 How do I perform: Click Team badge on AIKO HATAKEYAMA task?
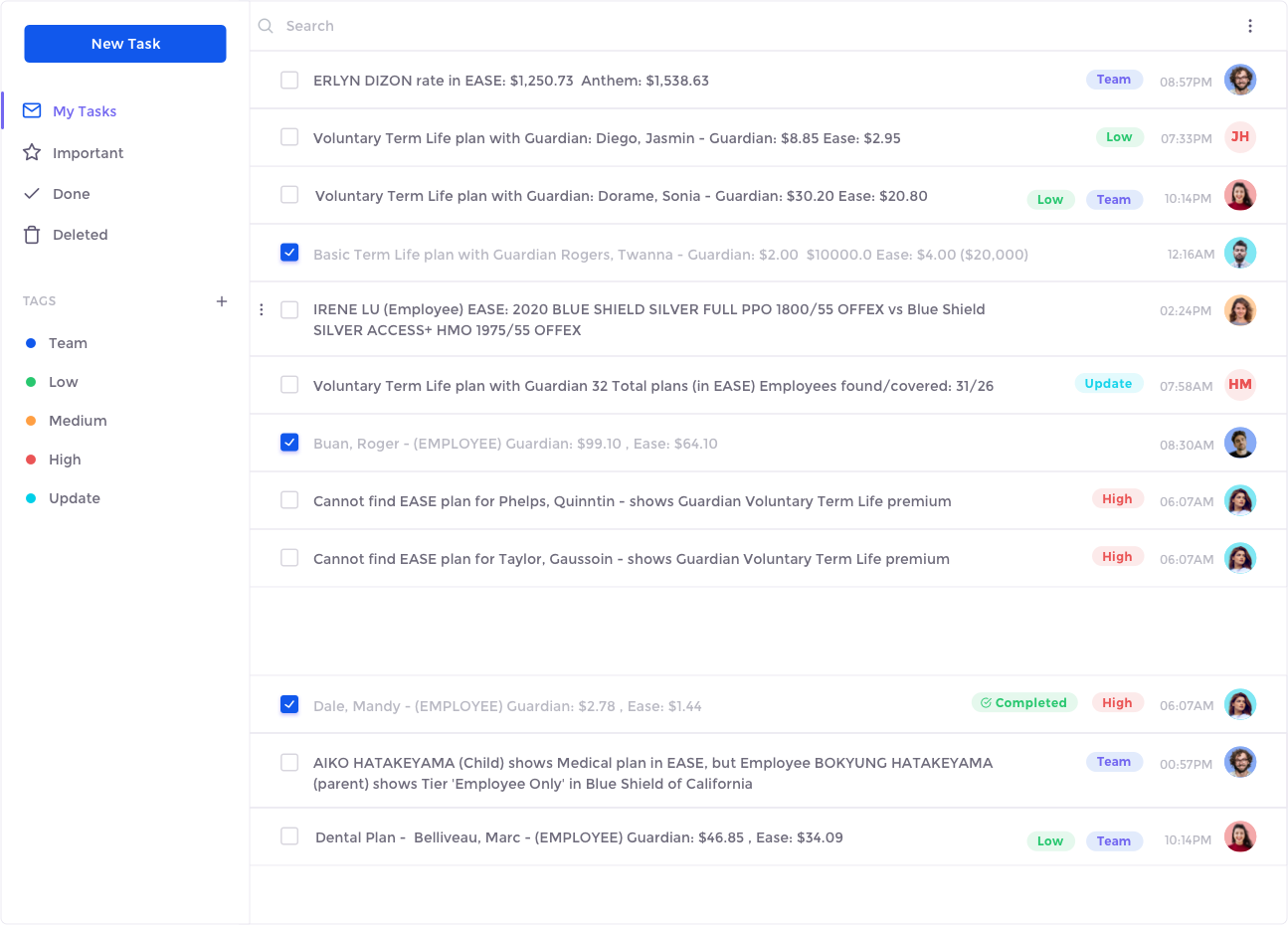point(1114,762)
